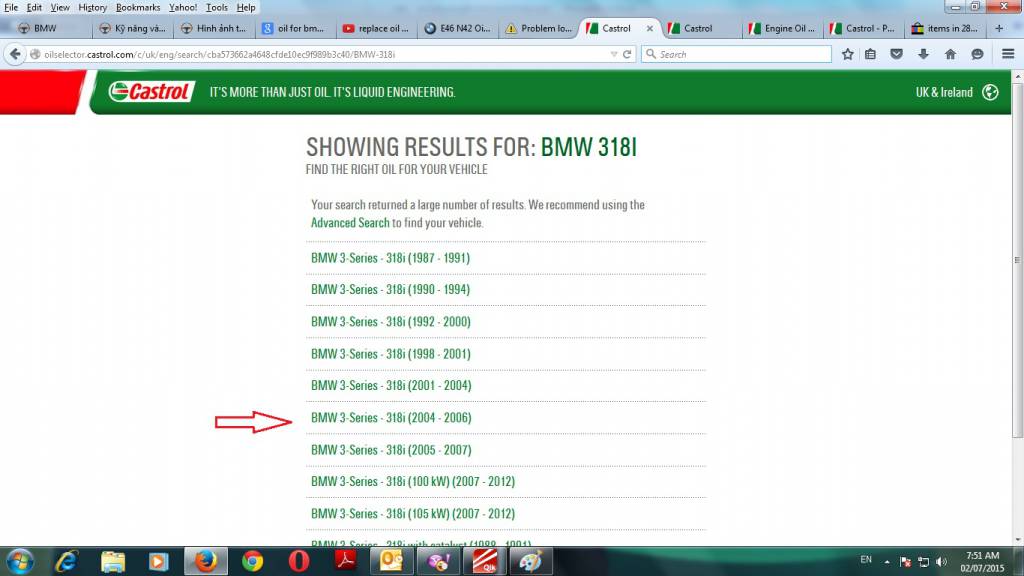
Task: Open the History menu
Action: pyautogui.click(x=93, y=8)
